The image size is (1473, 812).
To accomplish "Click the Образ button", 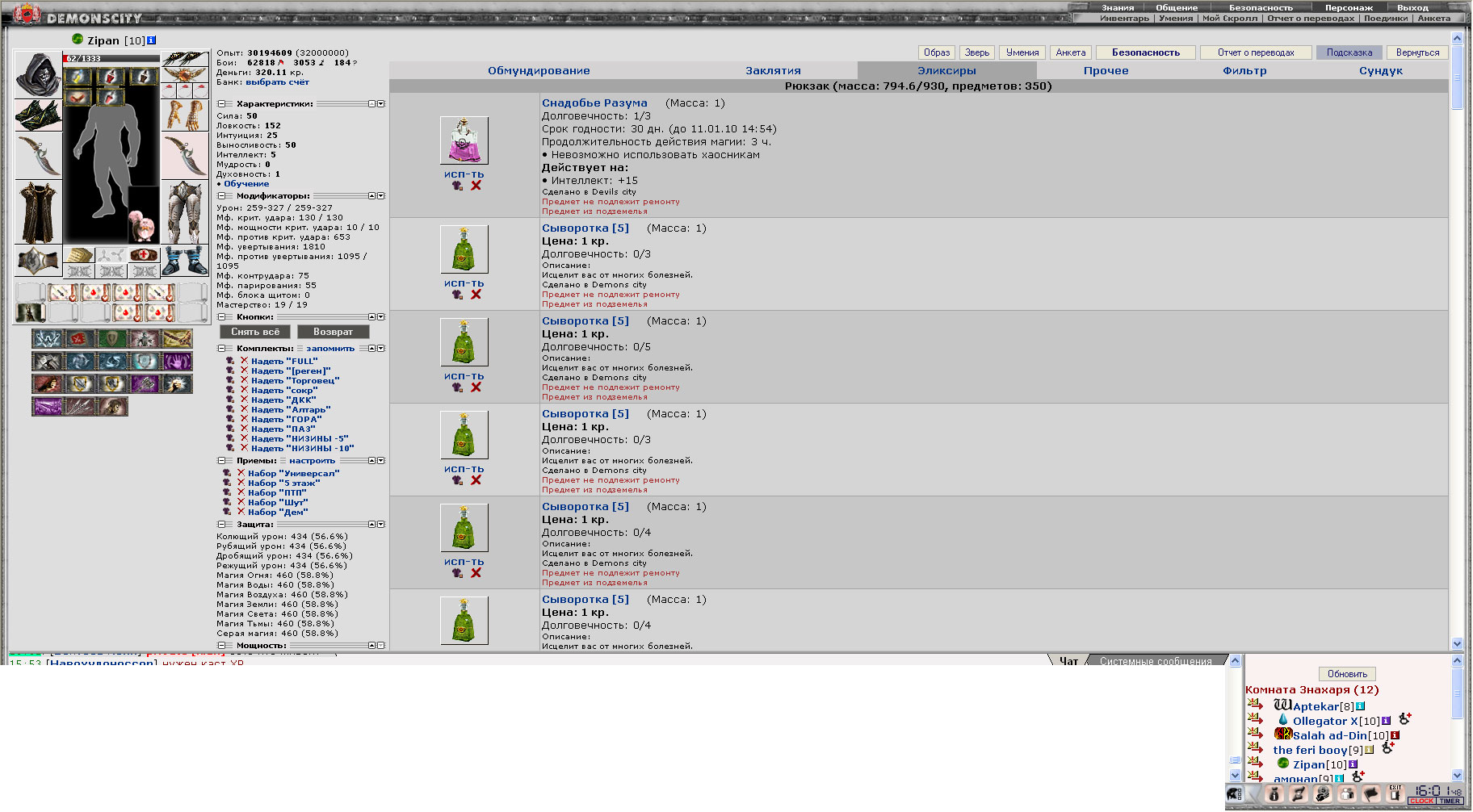I will tap(937, 52).
